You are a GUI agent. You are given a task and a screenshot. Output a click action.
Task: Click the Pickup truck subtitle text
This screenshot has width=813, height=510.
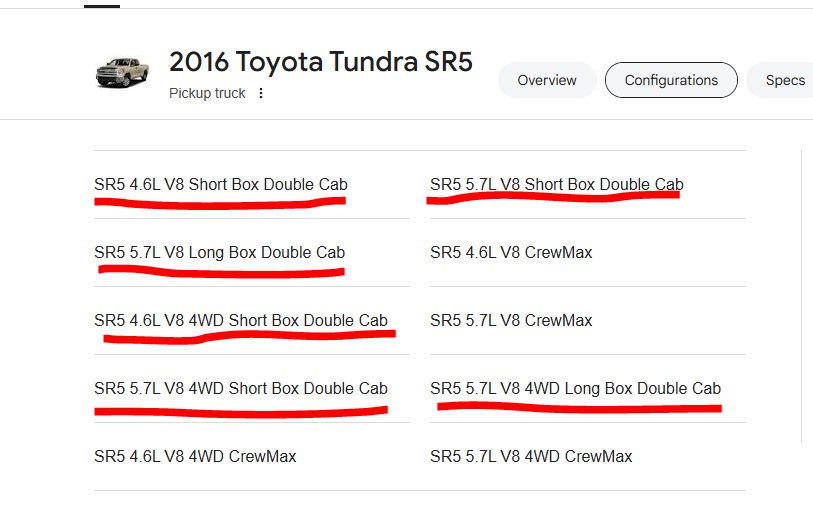(207, 93)
